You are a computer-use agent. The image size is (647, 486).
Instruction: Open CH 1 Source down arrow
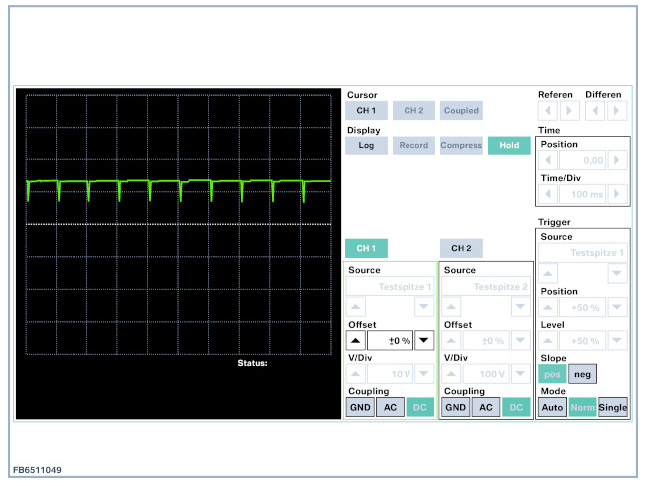click(424, 307)
